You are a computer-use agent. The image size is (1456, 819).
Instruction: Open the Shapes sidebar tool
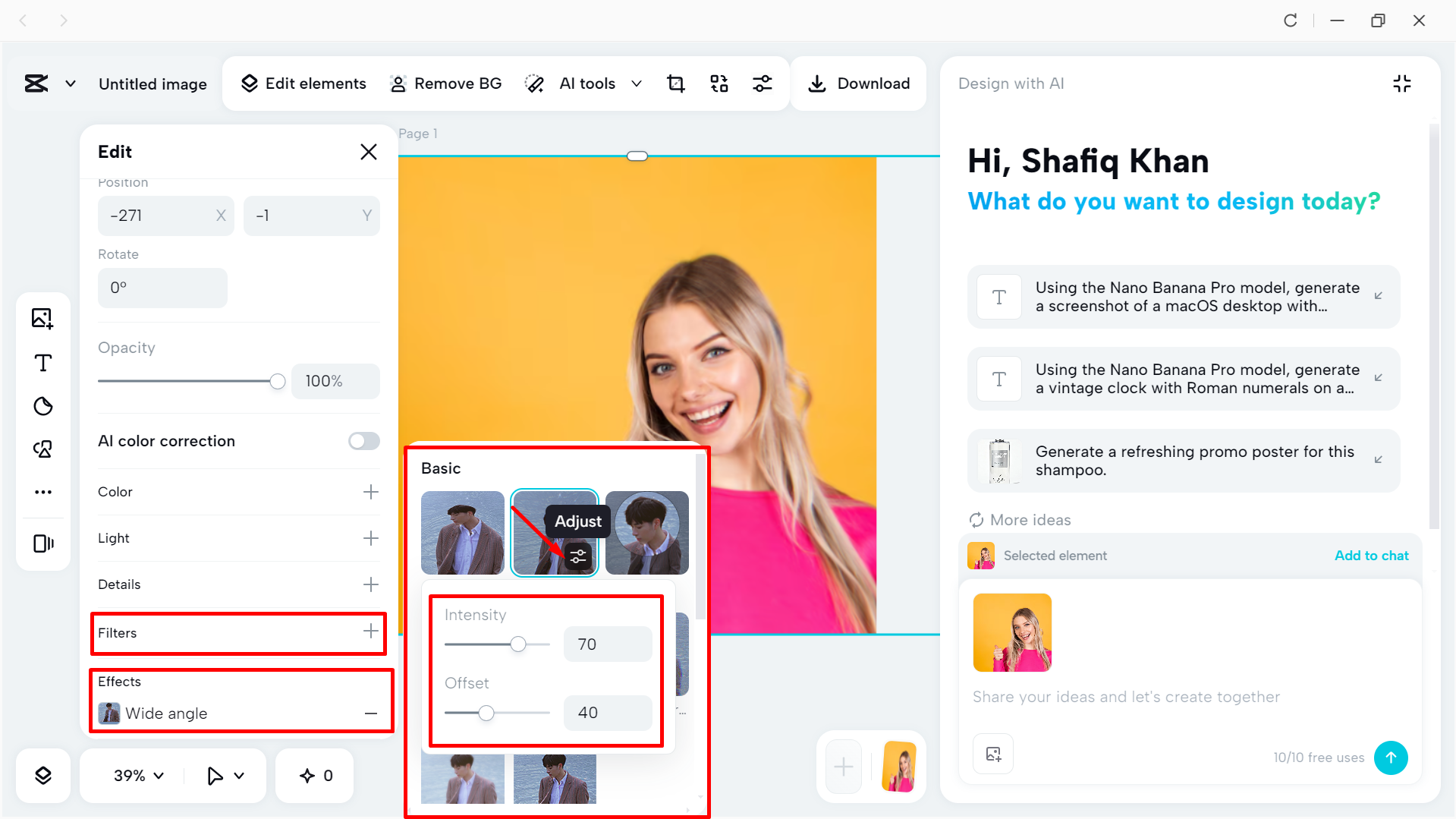click(x=43, y=406)
